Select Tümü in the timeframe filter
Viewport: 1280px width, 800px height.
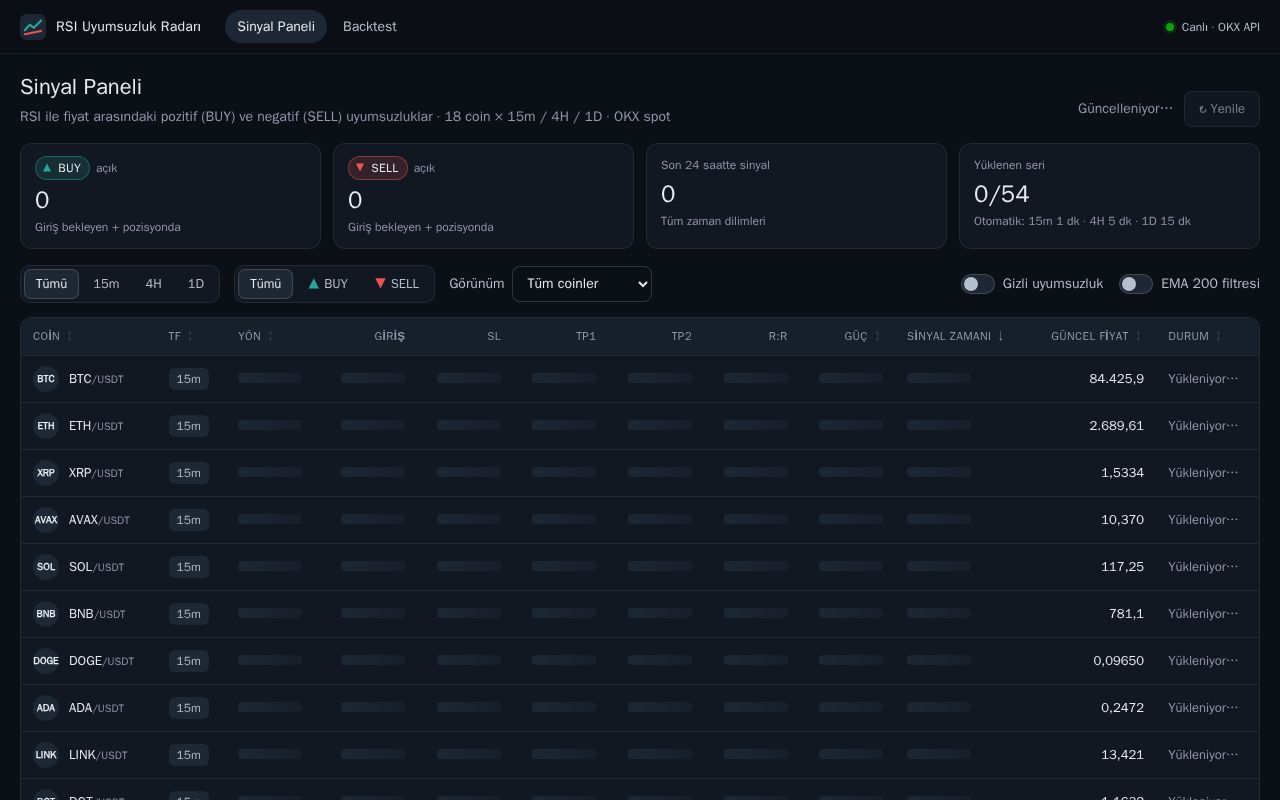click(51, 284)
